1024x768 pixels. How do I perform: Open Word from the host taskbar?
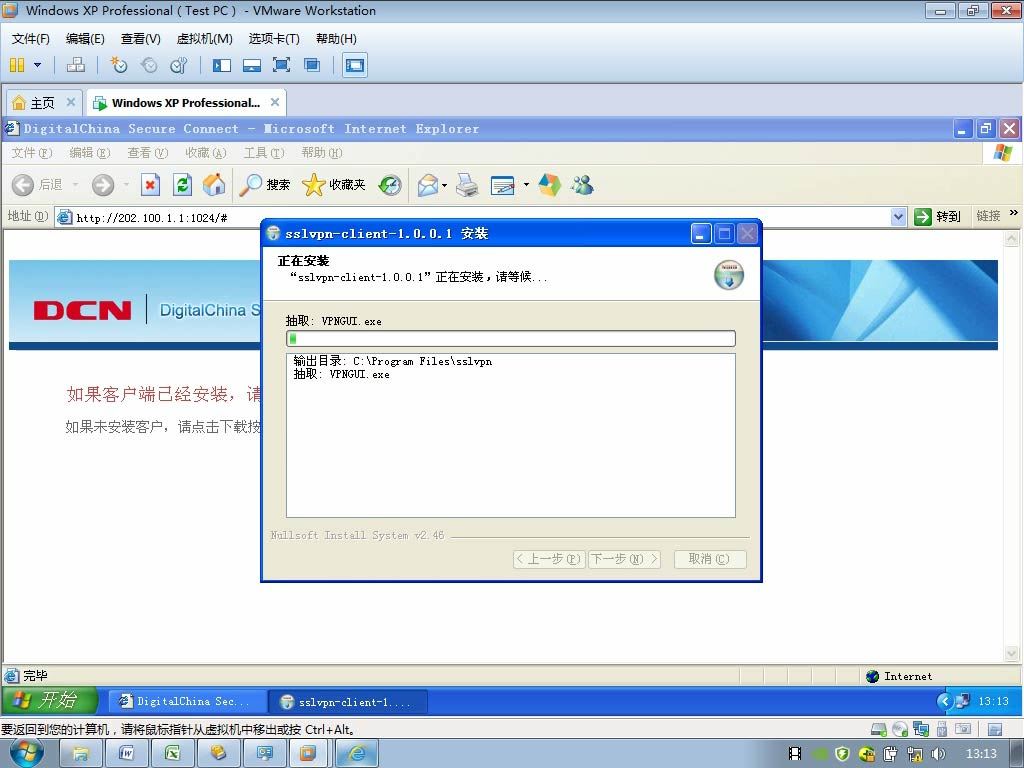coord(126,754)
